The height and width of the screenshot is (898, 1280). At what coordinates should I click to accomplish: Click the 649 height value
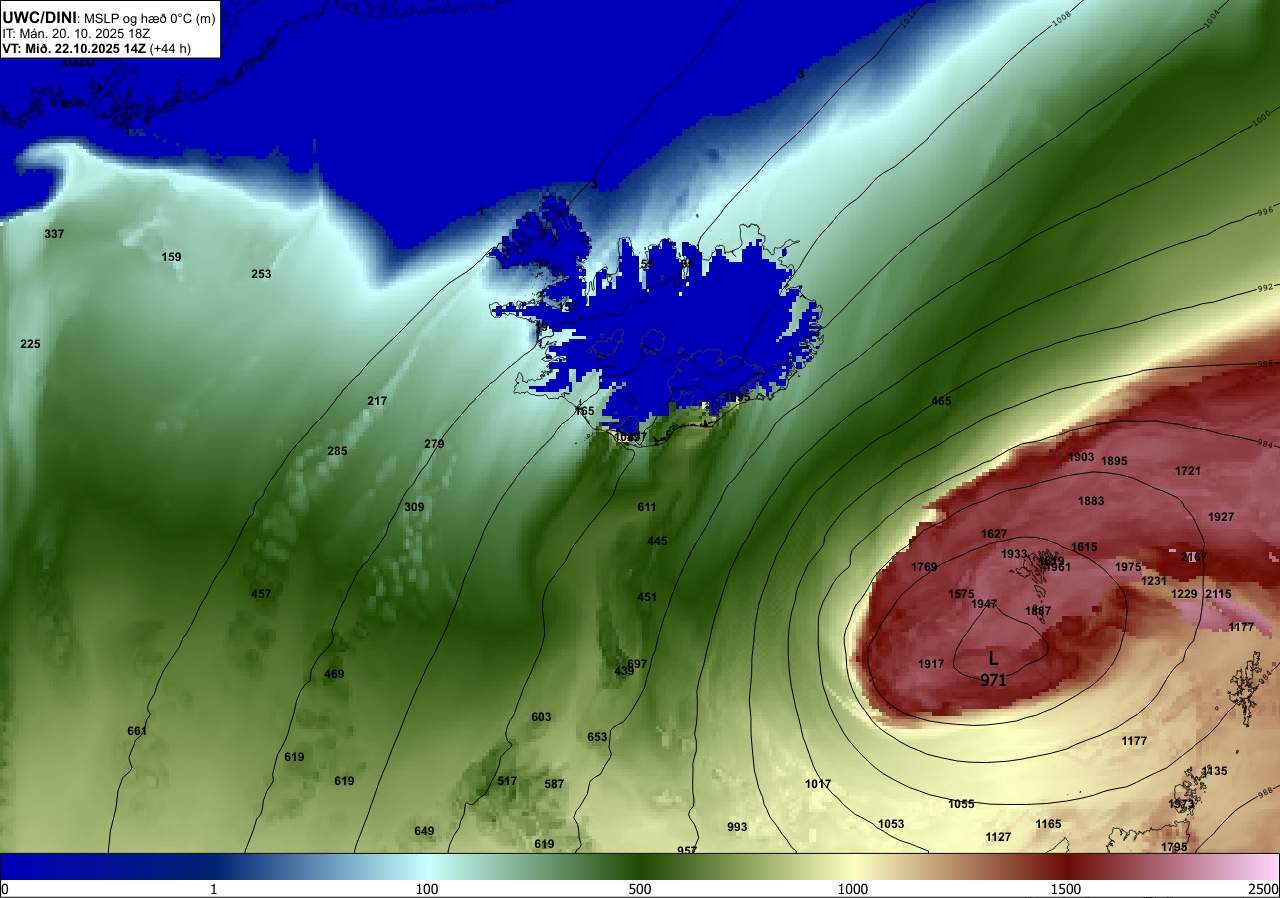pyautogui.click(x=424, y=831)
